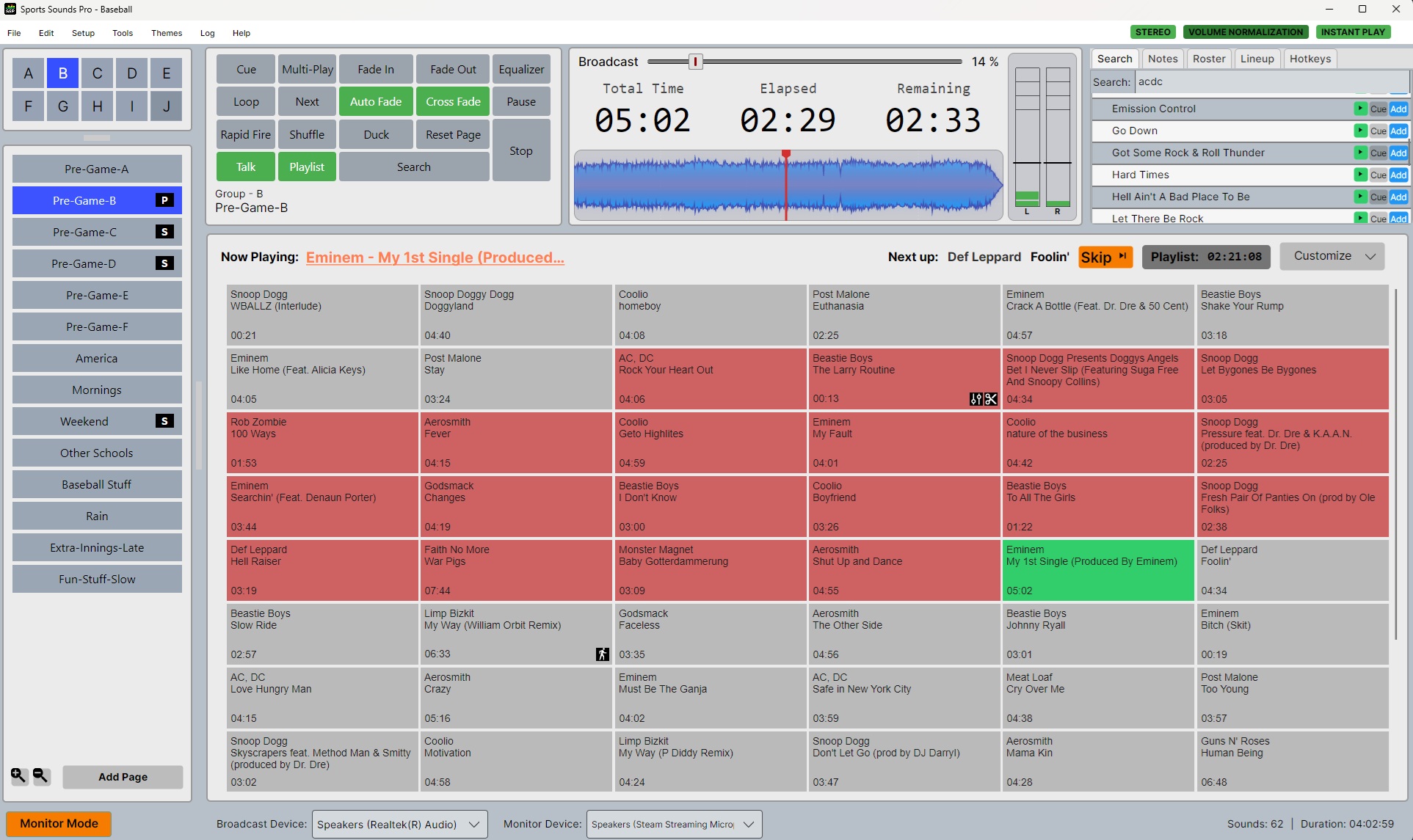Toggle VOLUME NORMALIZATION
This screenshot has width=1413, height=840.
[1246, 32]
